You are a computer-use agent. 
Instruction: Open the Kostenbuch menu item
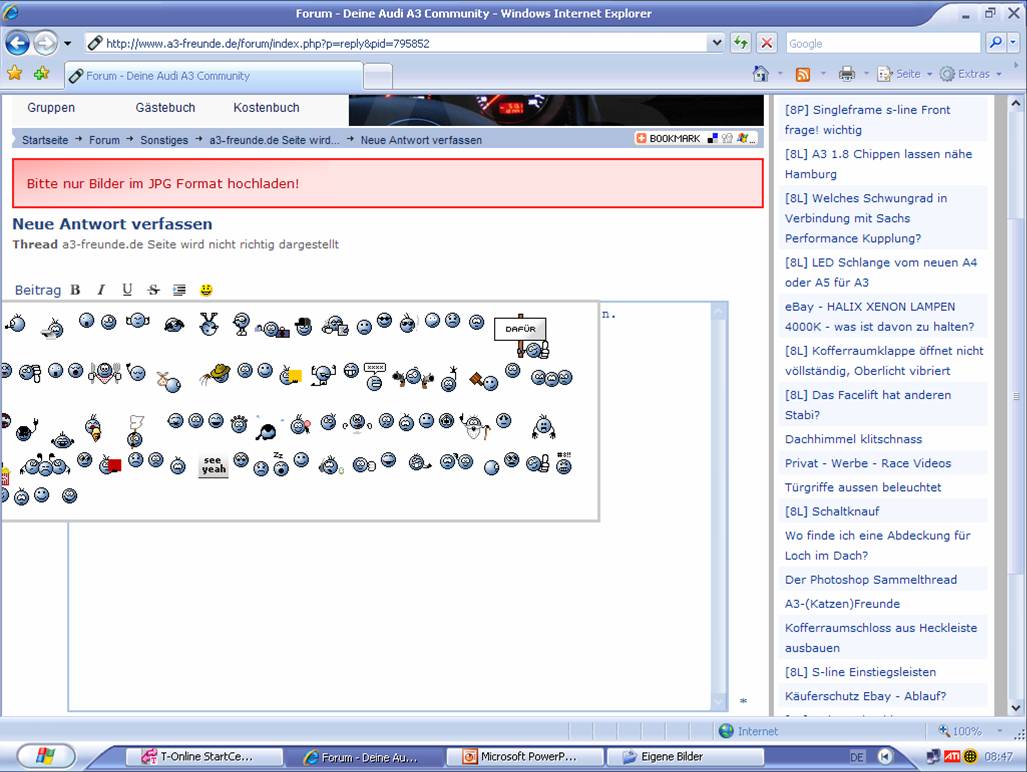click(x=266, y=107)
